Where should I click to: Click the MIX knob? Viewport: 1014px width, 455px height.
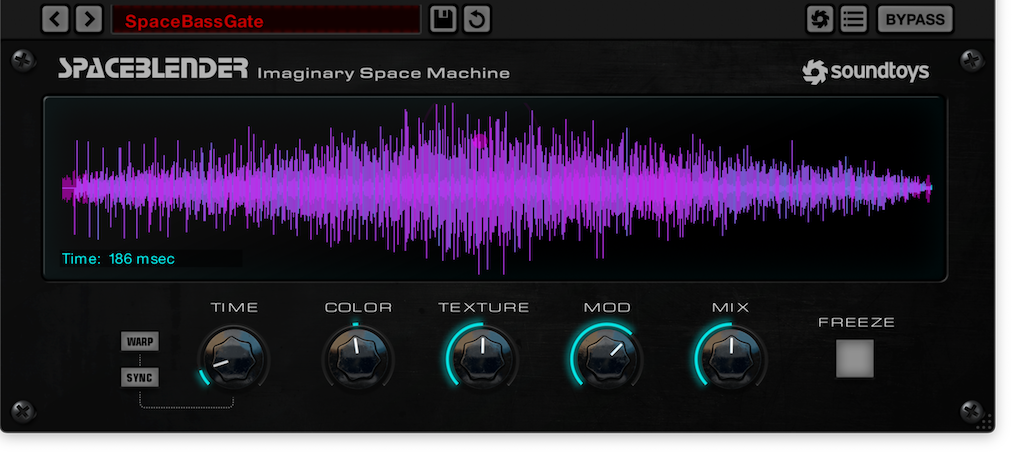pyautogui.click(x=731, y=359)
